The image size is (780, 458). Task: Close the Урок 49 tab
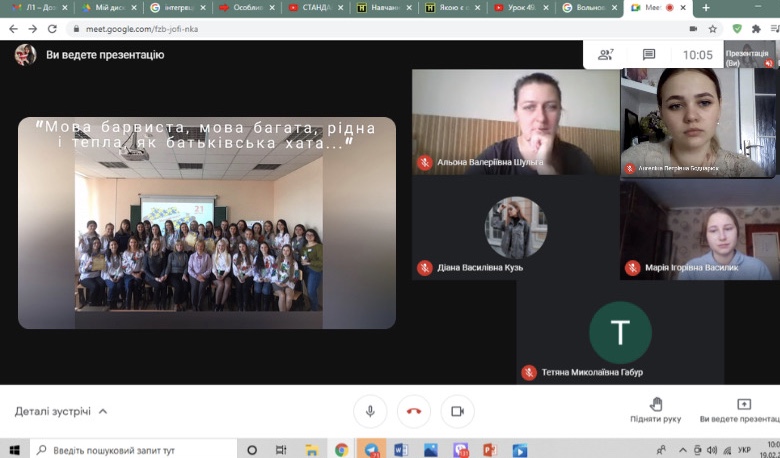[546, 8]
